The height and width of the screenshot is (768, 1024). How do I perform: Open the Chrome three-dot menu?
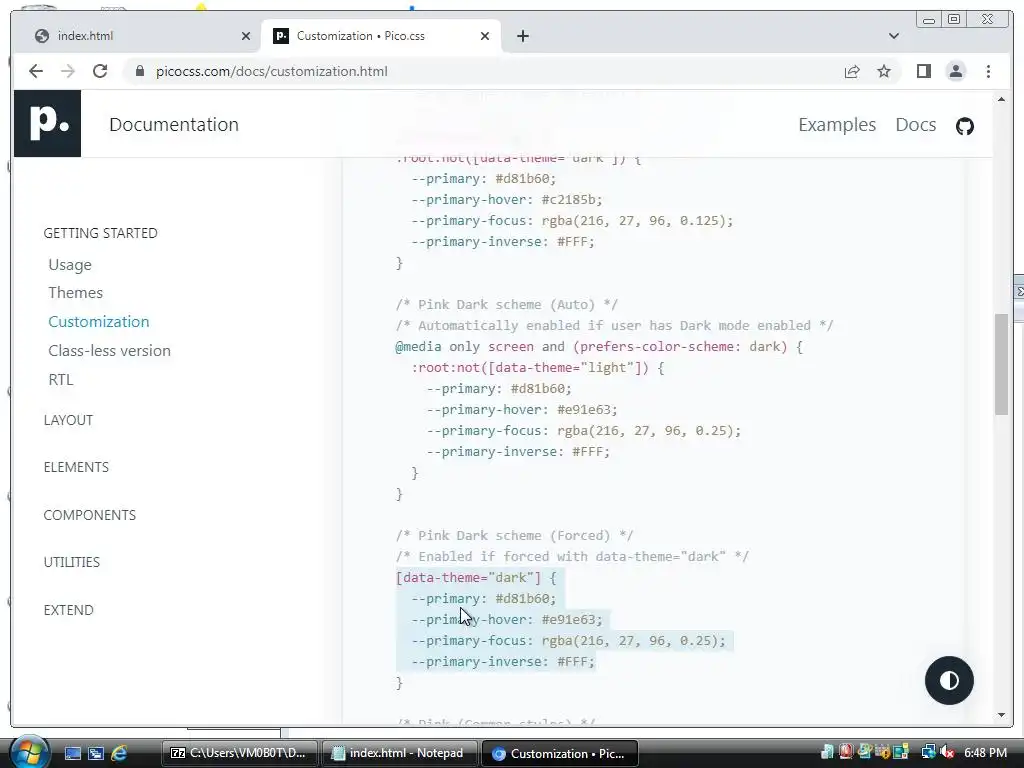tap(988, 71)
